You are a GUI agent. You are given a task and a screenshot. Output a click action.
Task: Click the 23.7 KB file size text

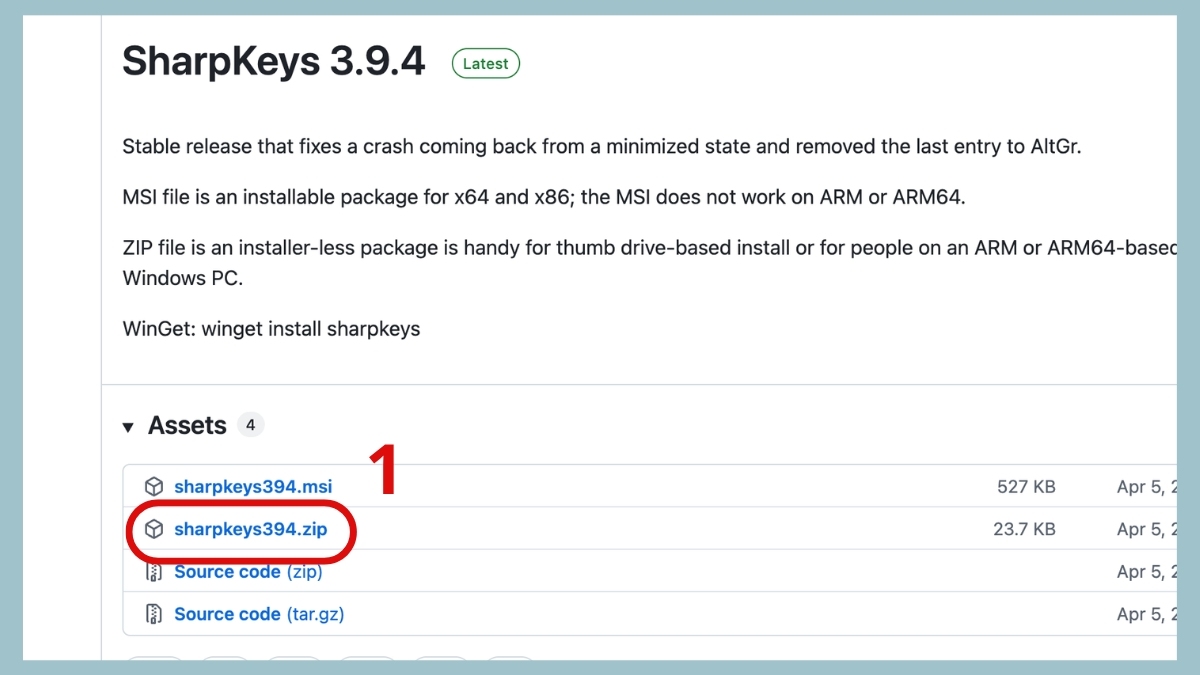[1024, 529]
